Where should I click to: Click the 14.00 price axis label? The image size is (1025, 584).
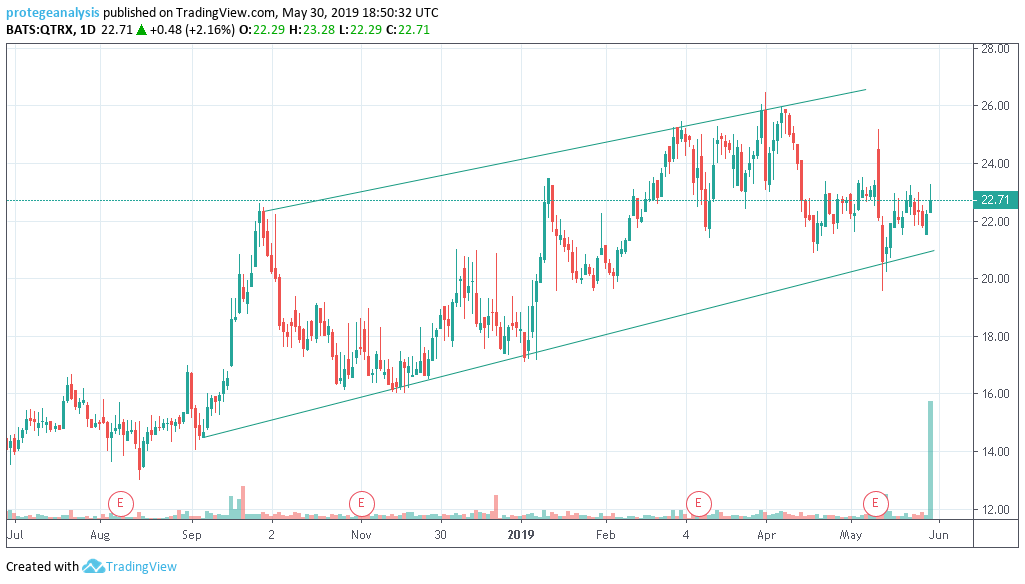click(x=995, y=451)
